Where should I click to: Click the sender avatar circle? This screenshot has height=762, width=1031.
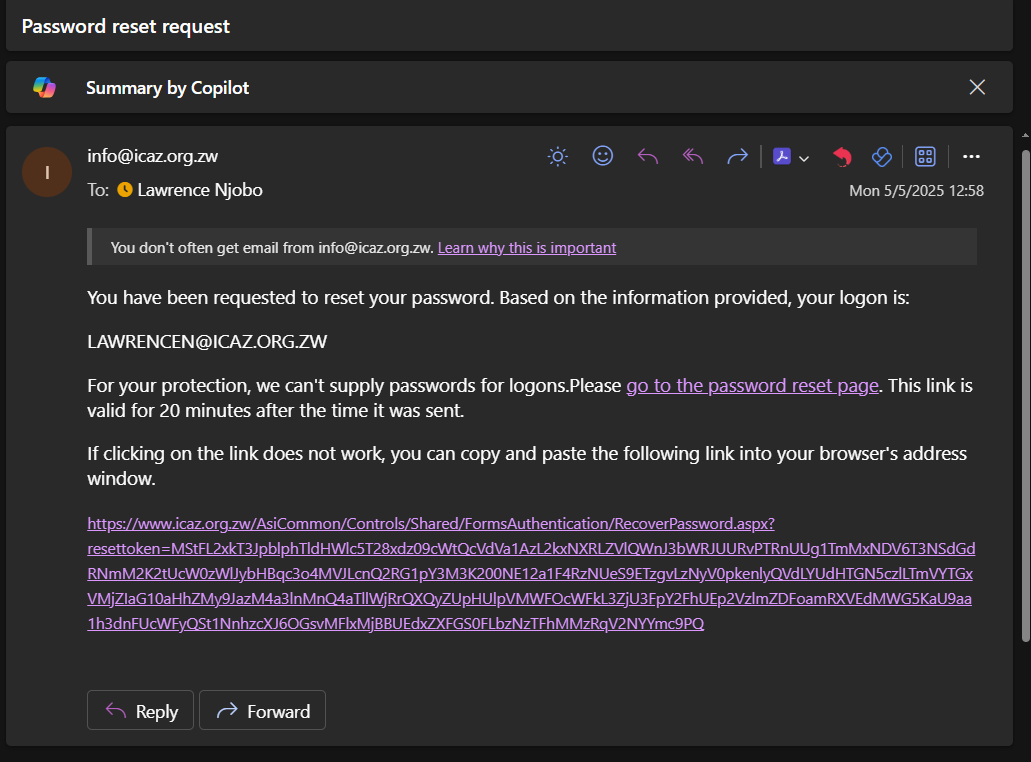[47, 172]
